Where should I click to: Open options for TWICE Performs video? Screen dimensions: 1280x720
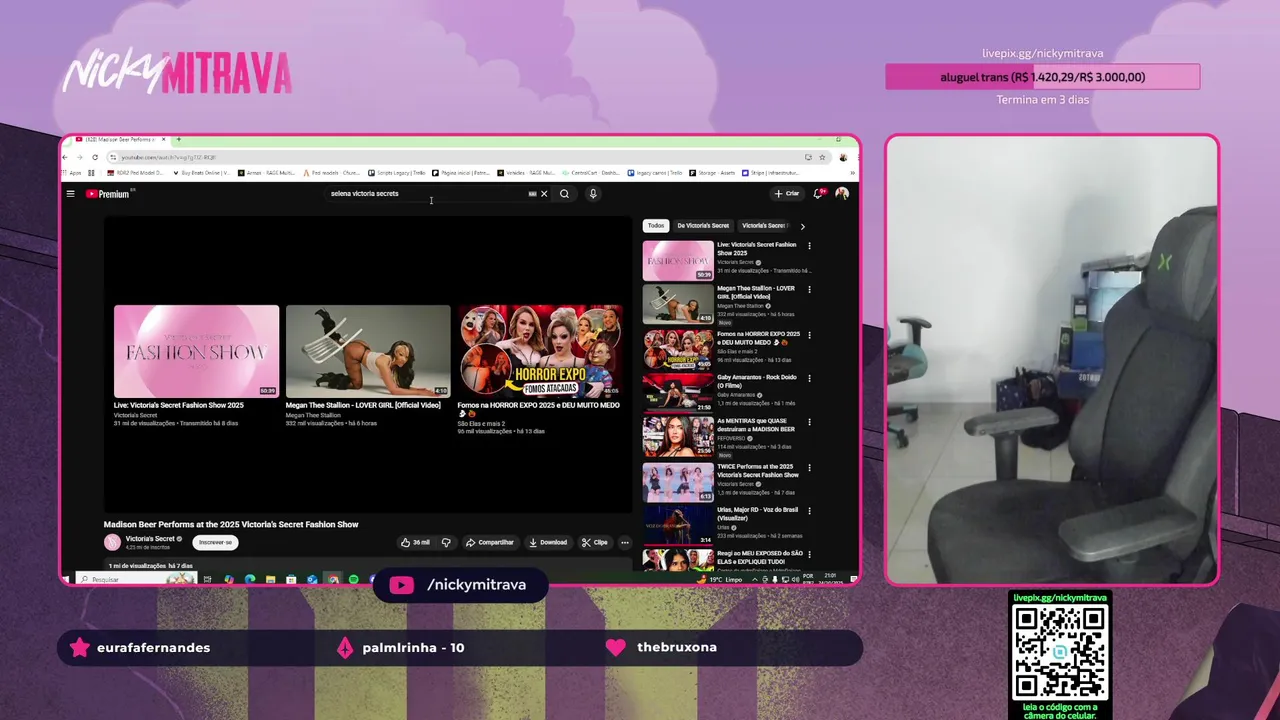tap(809, 468)
